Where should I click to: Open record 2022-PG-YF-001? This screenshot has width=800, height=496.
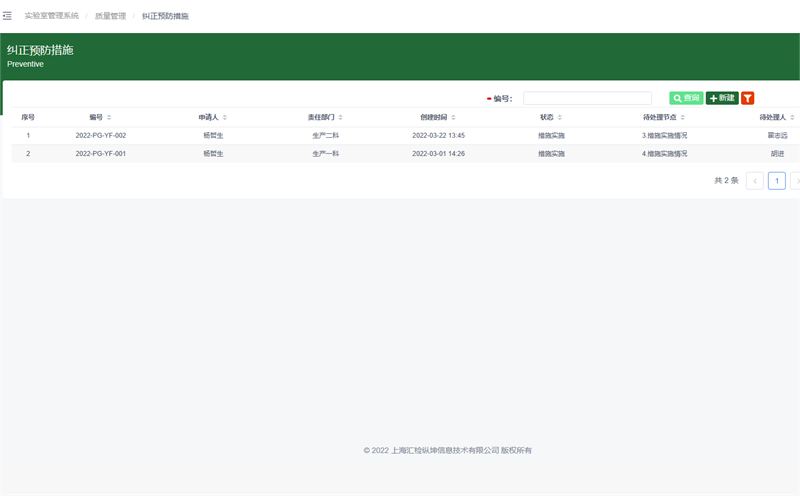coord(100,154)
